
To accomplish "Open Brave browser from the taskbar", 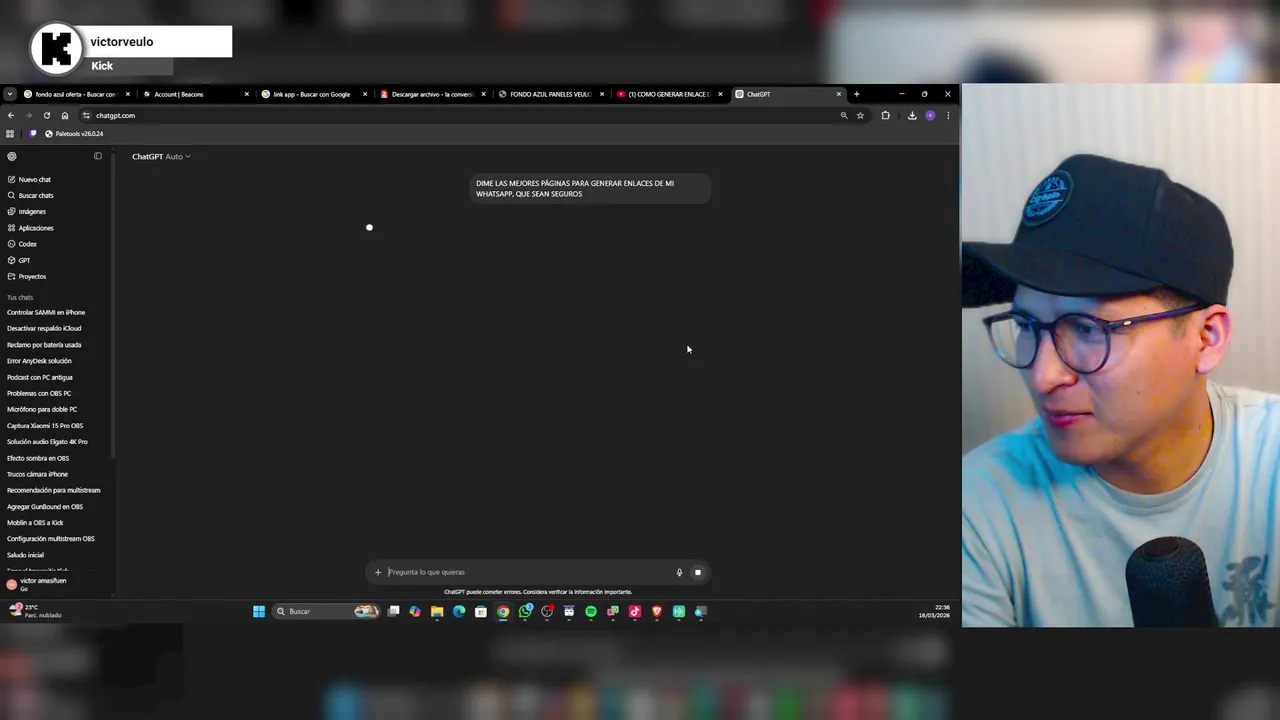I will (x=657, y=611).
